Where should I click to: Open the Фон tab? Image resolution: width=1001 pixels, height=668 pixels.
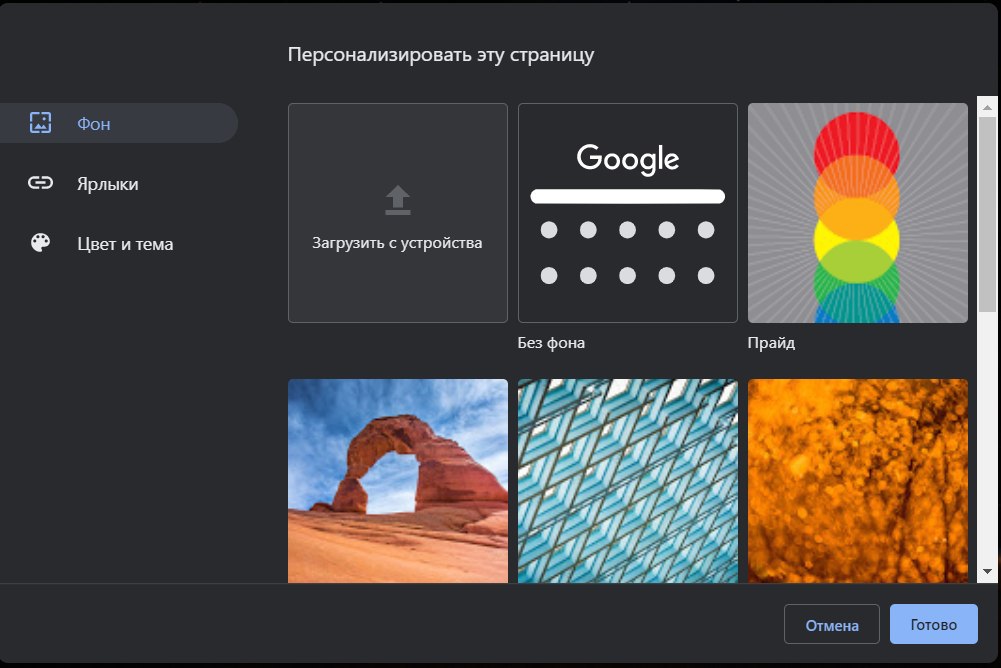click(x=119, y=123)
